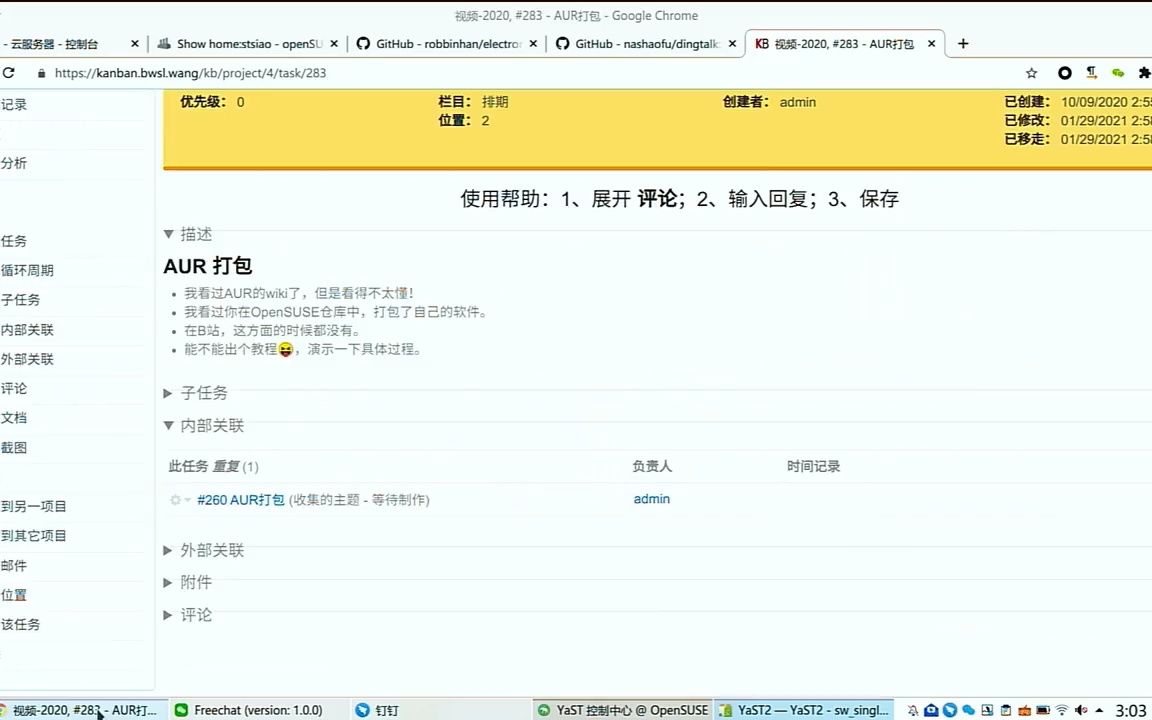
Task: Open a new browser tab
Action: point(962,43)
